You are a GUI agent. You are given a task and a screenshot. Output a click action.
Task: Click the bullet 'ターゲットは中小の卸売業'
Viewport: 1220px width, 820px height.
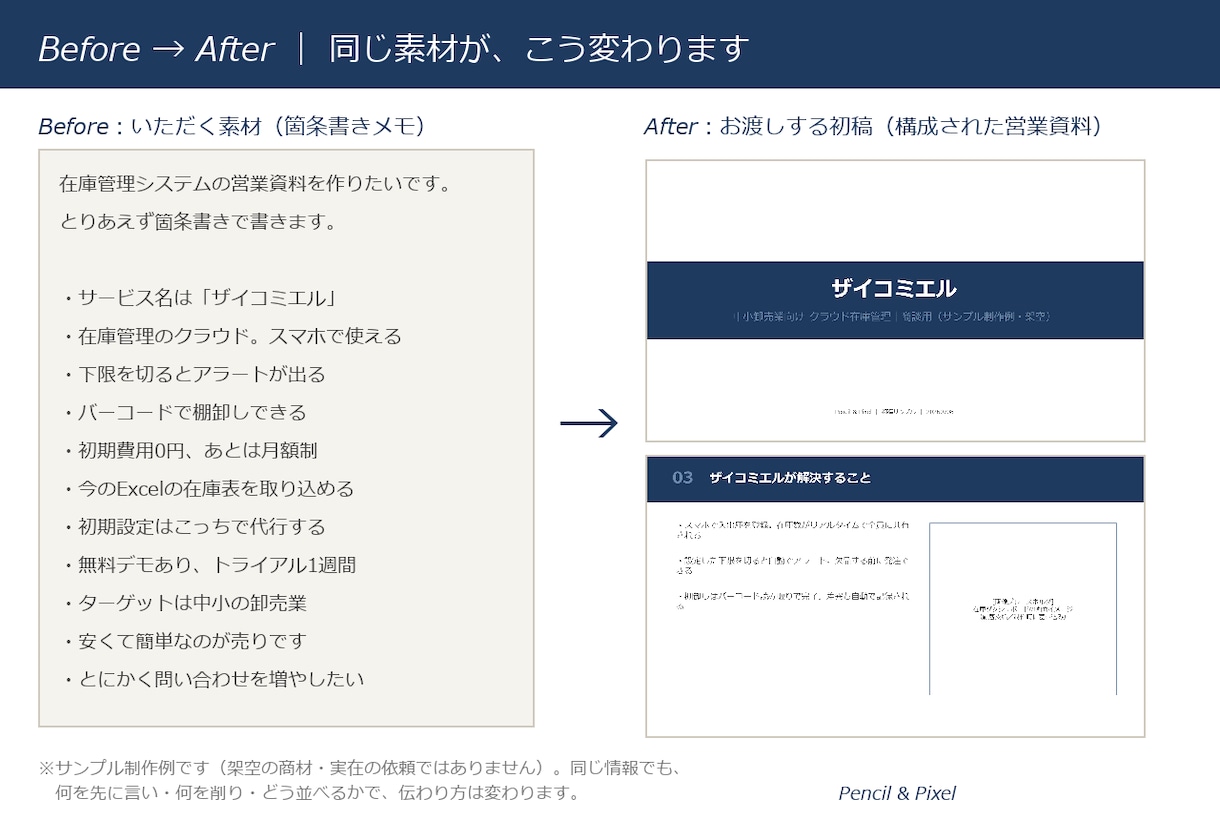[x=183, y=602]
